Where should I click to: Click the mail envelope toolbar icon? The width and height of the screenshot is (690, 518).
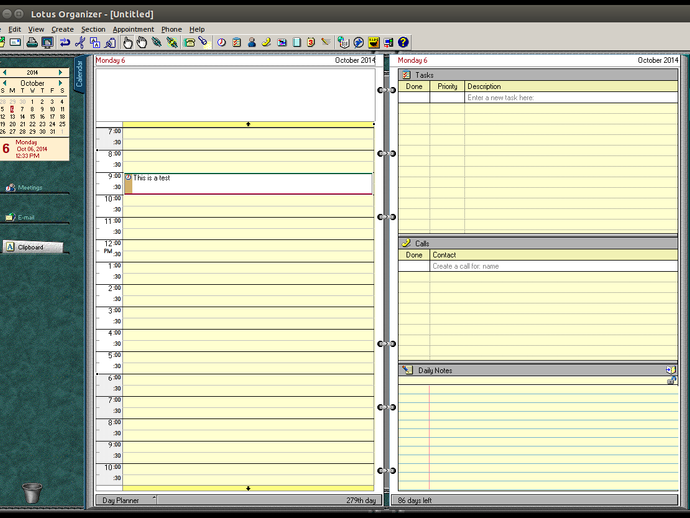15,42
